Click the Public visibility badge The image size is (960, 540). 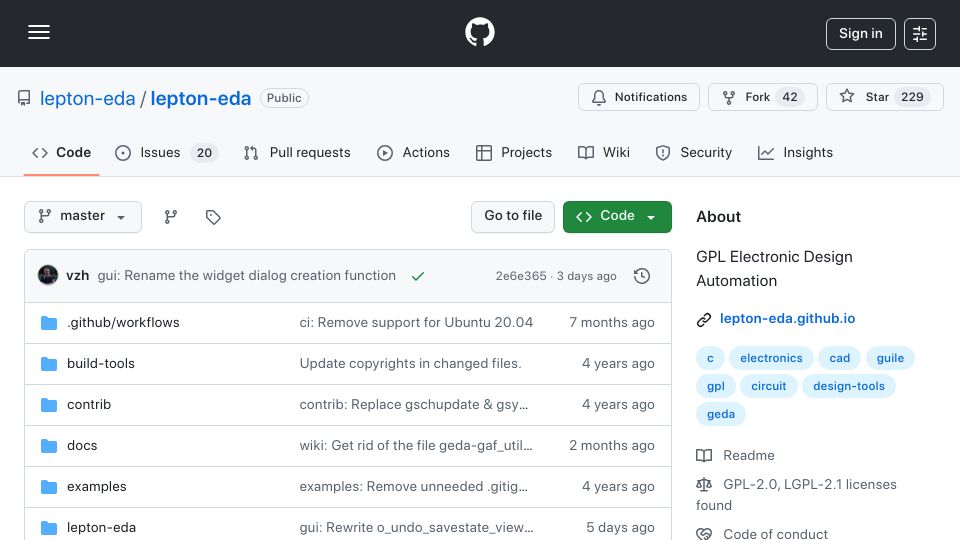[x=284, y=98]
